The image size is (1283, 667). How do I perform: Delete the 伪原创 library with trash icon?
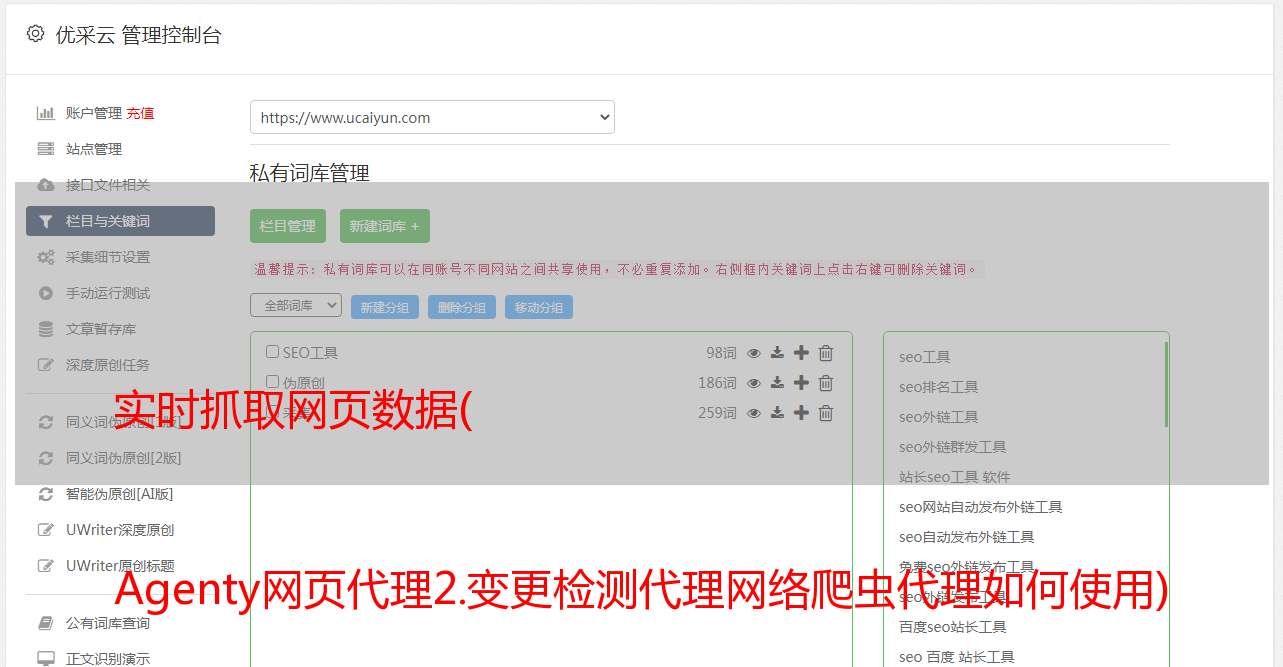(826, 383)
